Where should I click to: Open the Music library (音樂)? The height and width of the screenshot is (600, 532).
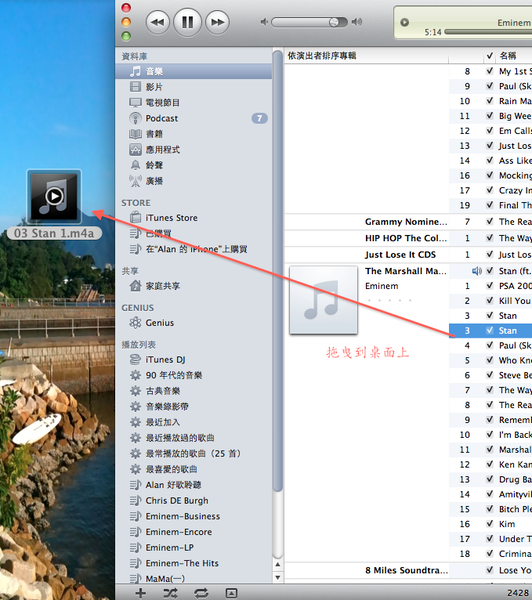pyautogui.click(x=194, y=71)
